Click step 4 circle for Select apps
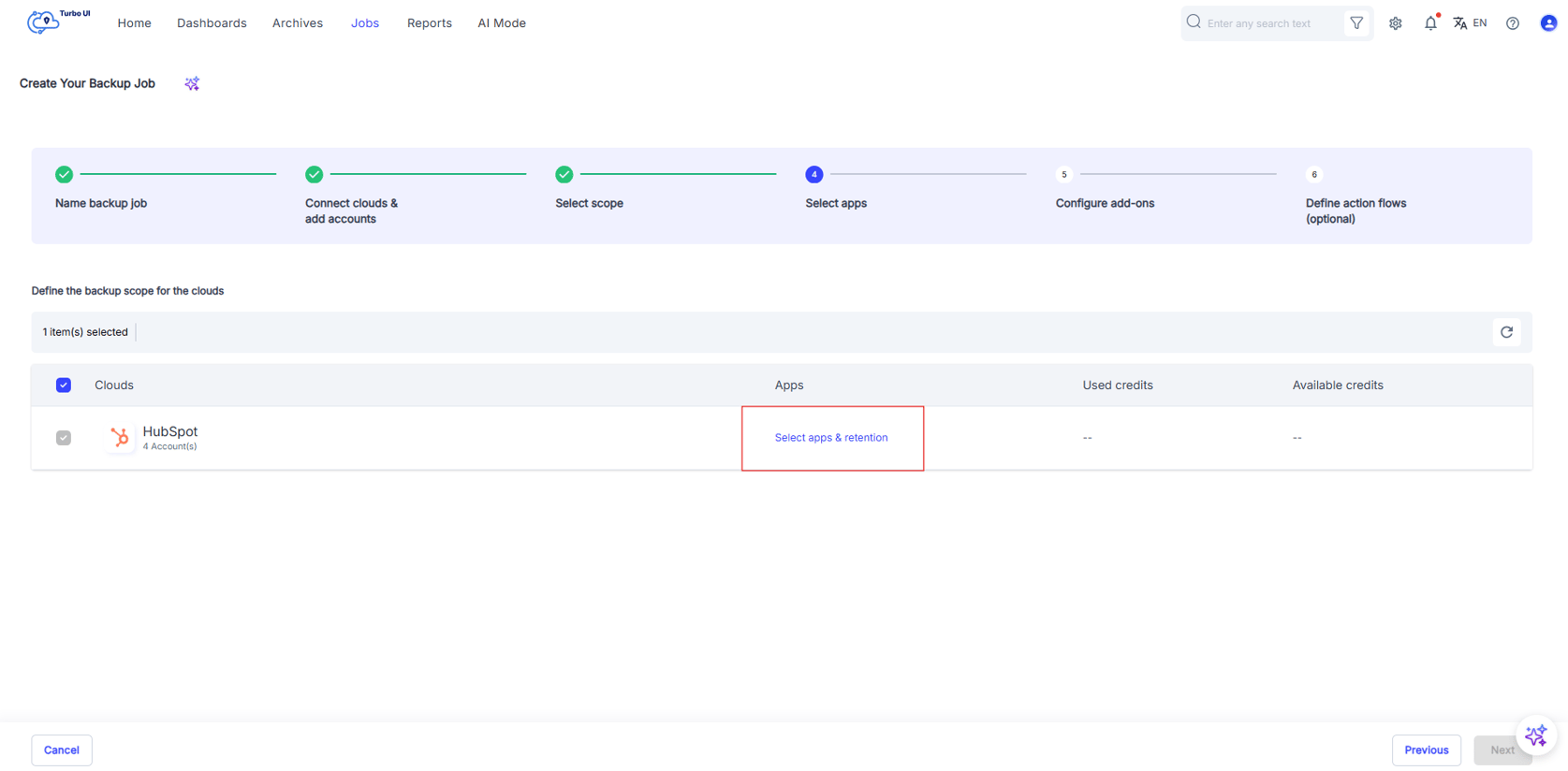1568x771 pixels. 814,174
